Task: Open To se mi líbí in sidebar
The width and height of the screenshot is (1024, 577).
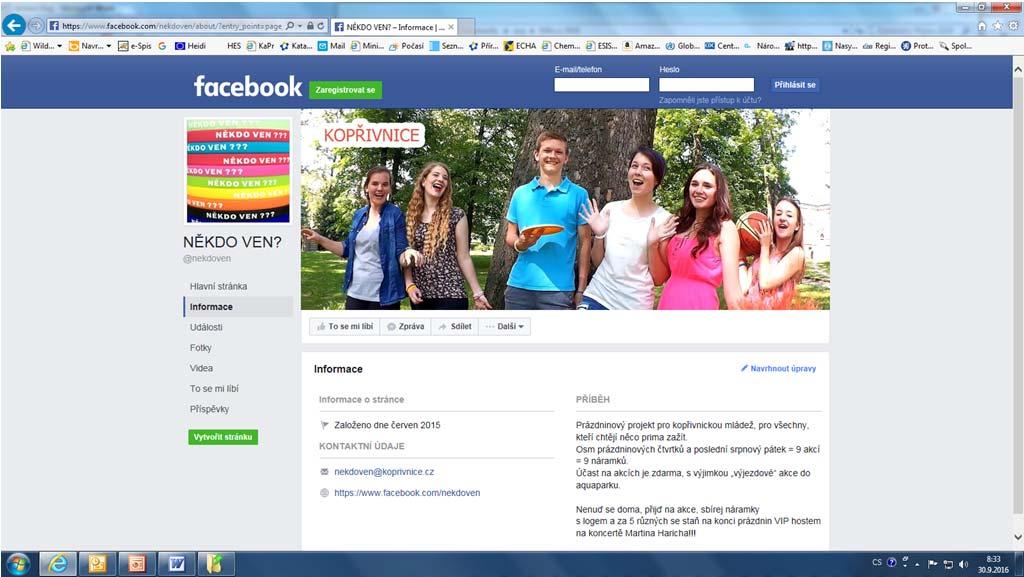Action: click(214, 388)
